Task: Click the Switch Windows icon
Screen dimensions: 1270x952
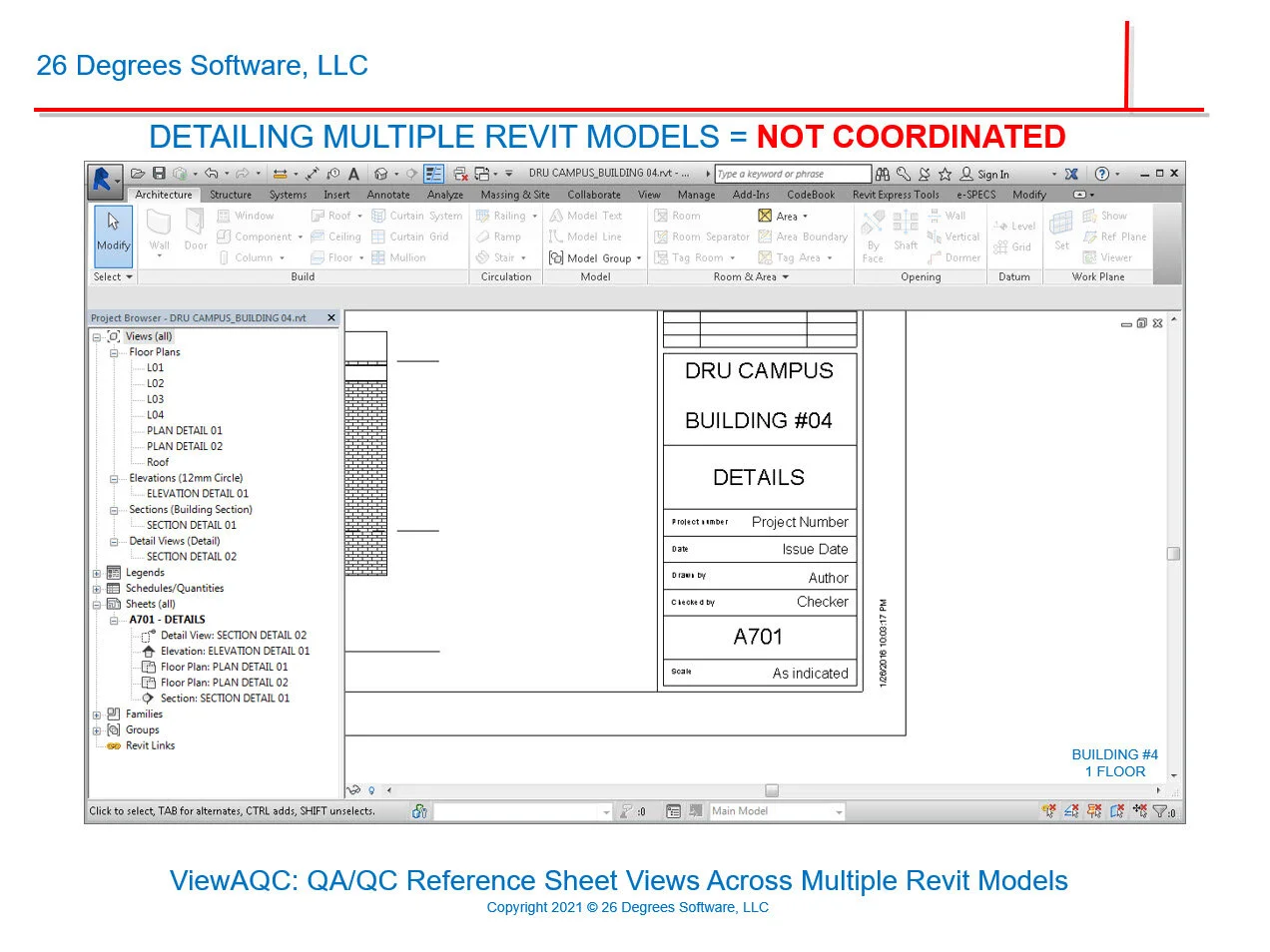Action: coord(482,174)
